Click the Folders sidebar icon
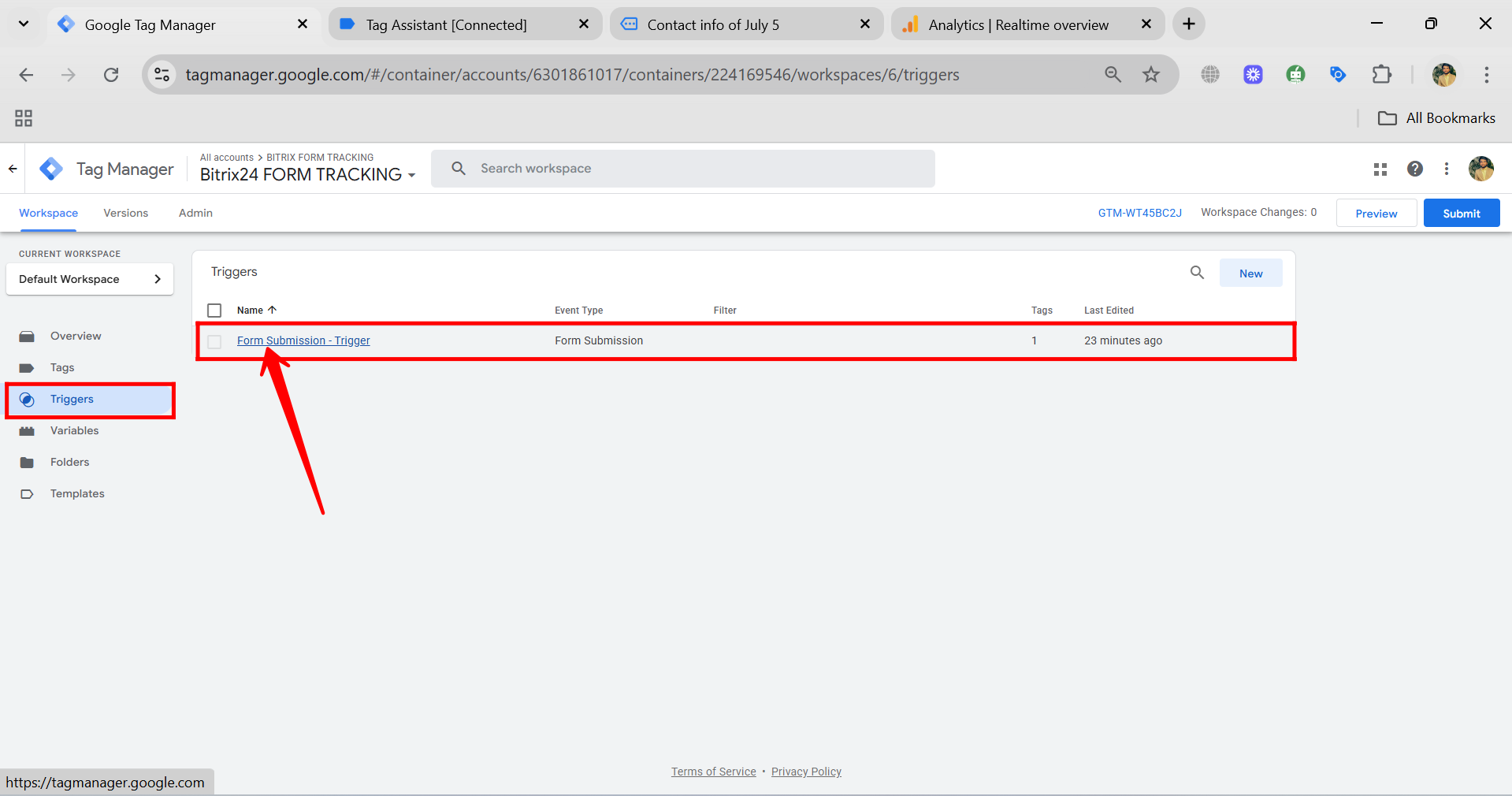Screen dimensions: 1512x796 (x=27, y=463)
